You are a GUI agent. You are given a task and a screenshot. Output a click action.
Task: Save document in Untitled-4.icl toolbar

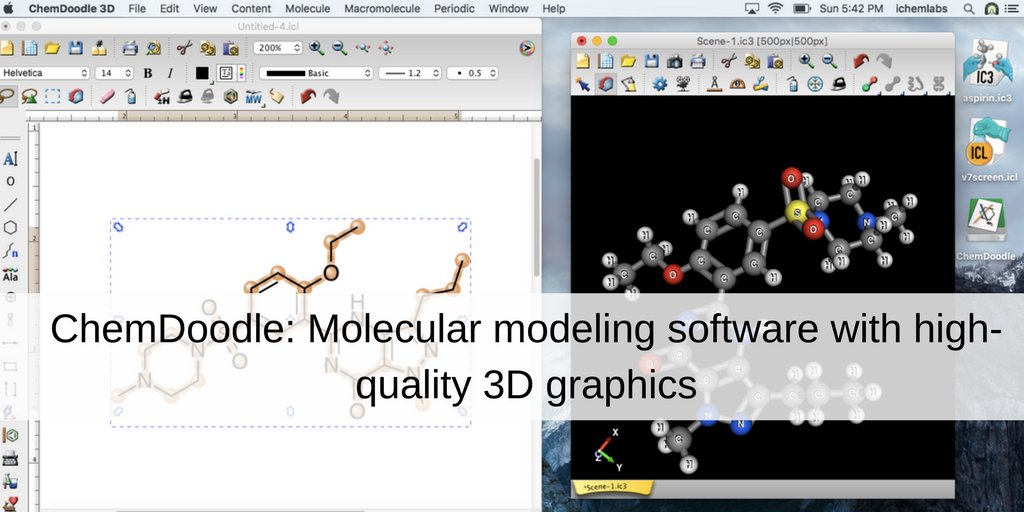point(76,48)
